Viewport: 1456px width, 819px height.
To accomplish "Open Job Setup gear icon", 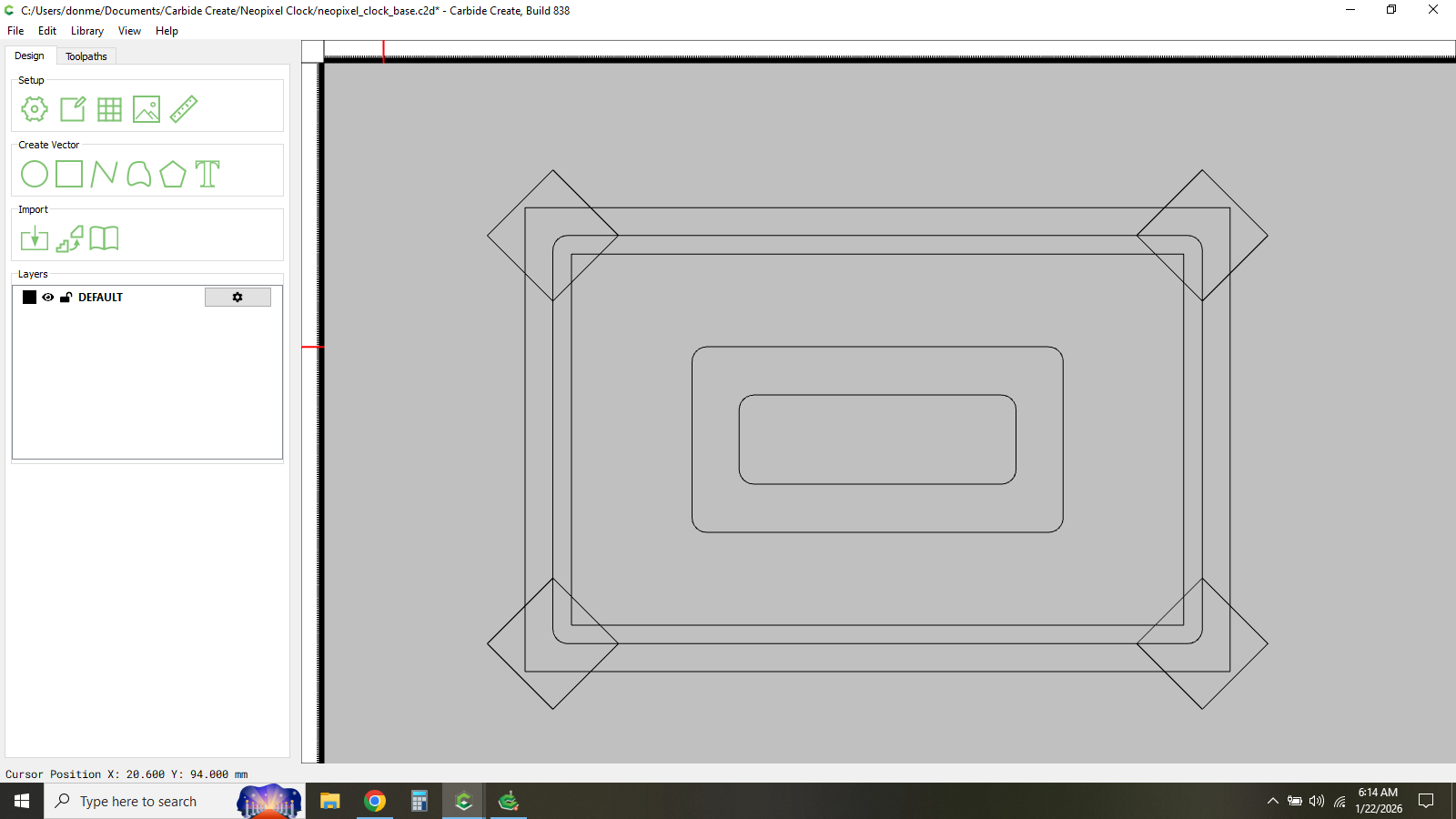I will 35,109.
